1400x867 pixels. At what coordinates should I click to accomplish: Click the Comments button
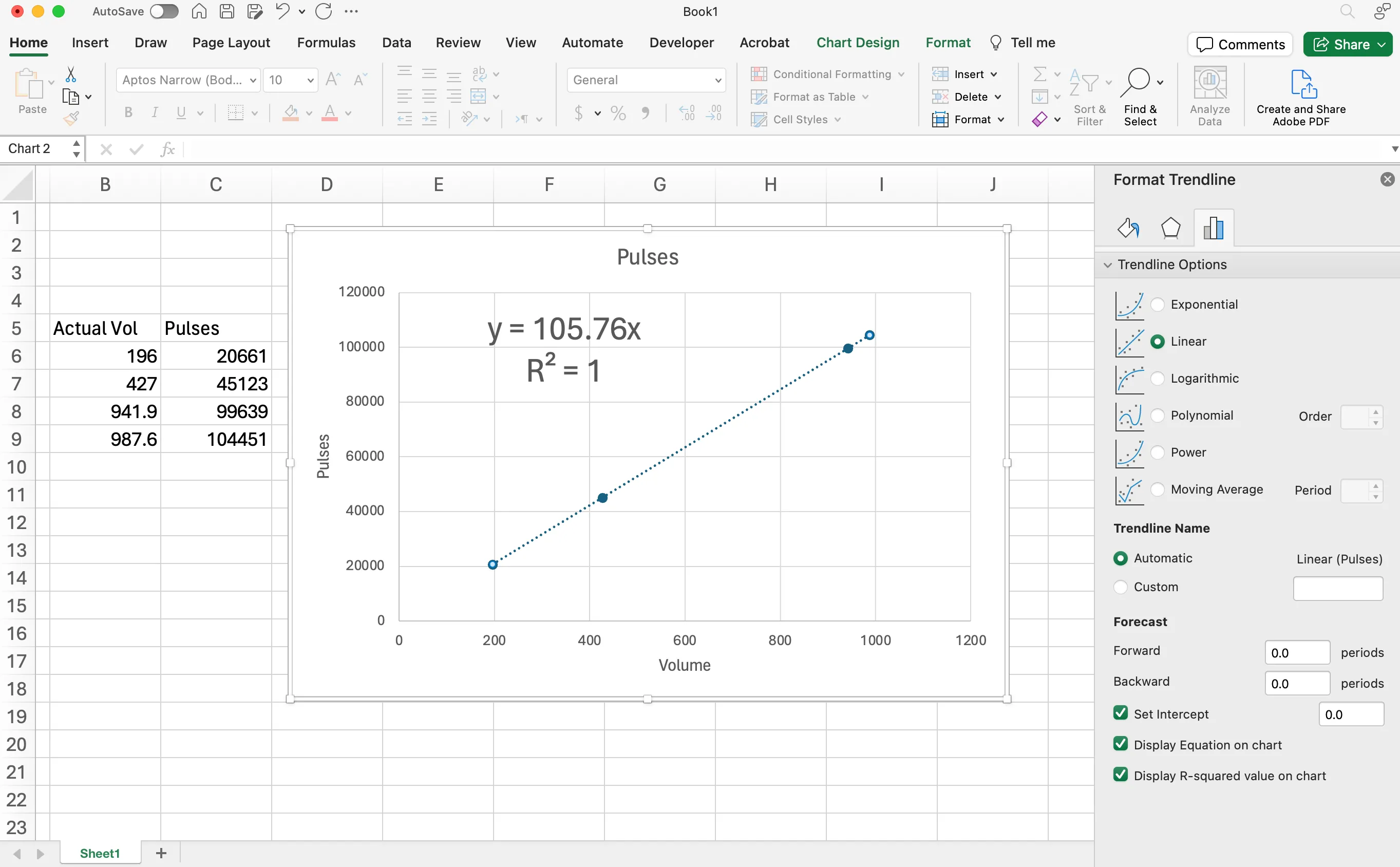coord(1240,44)
